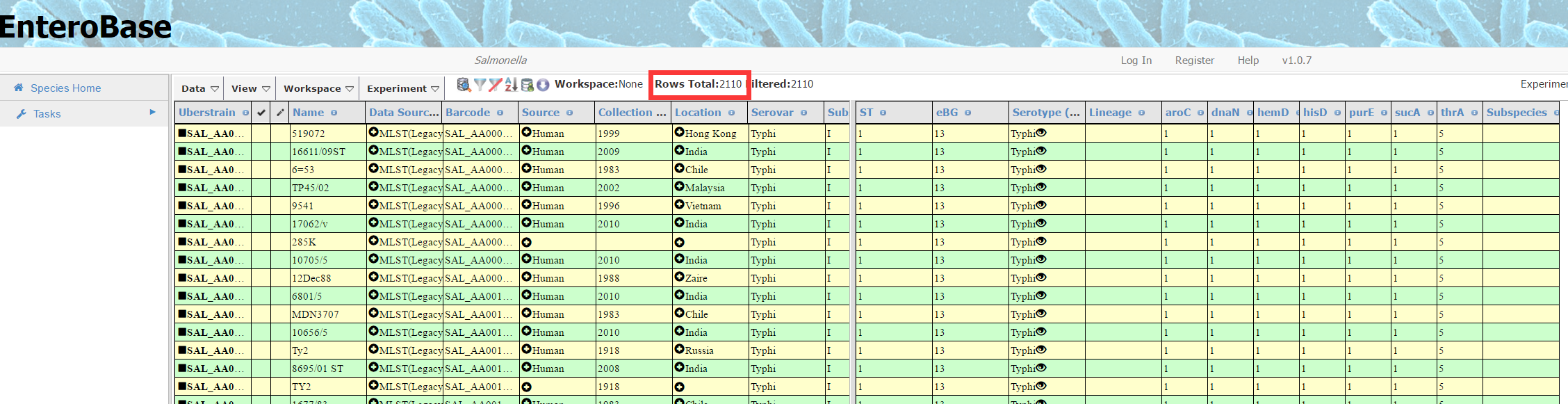Click info icon on Uberstrain column header
Viewport: 1568px width, 404px height.
point(245,113)
